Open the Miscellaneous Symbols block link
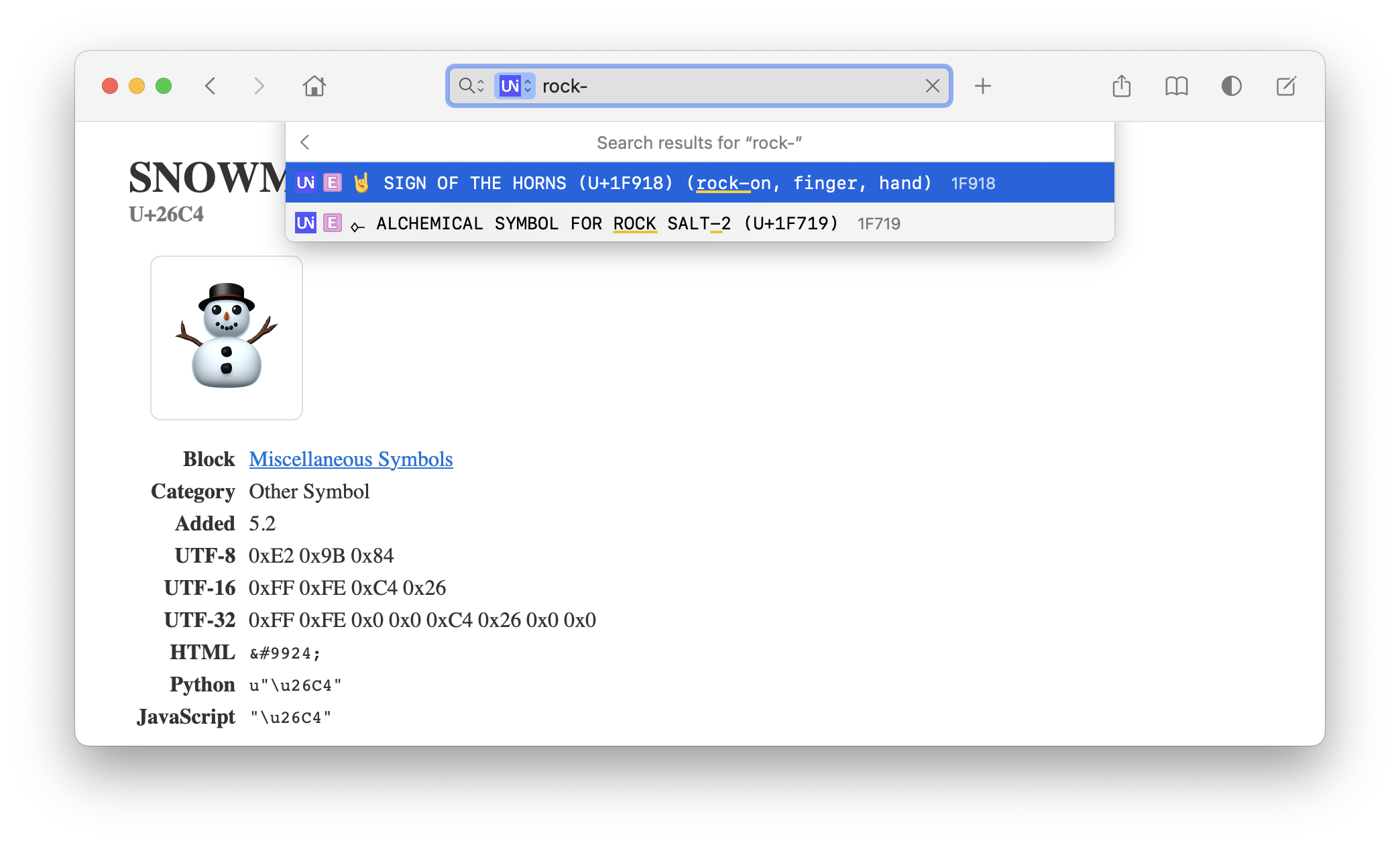Image resolution: width=1400 pixels, height=845 pixels. pyautogui.click(x=351, y=459)
